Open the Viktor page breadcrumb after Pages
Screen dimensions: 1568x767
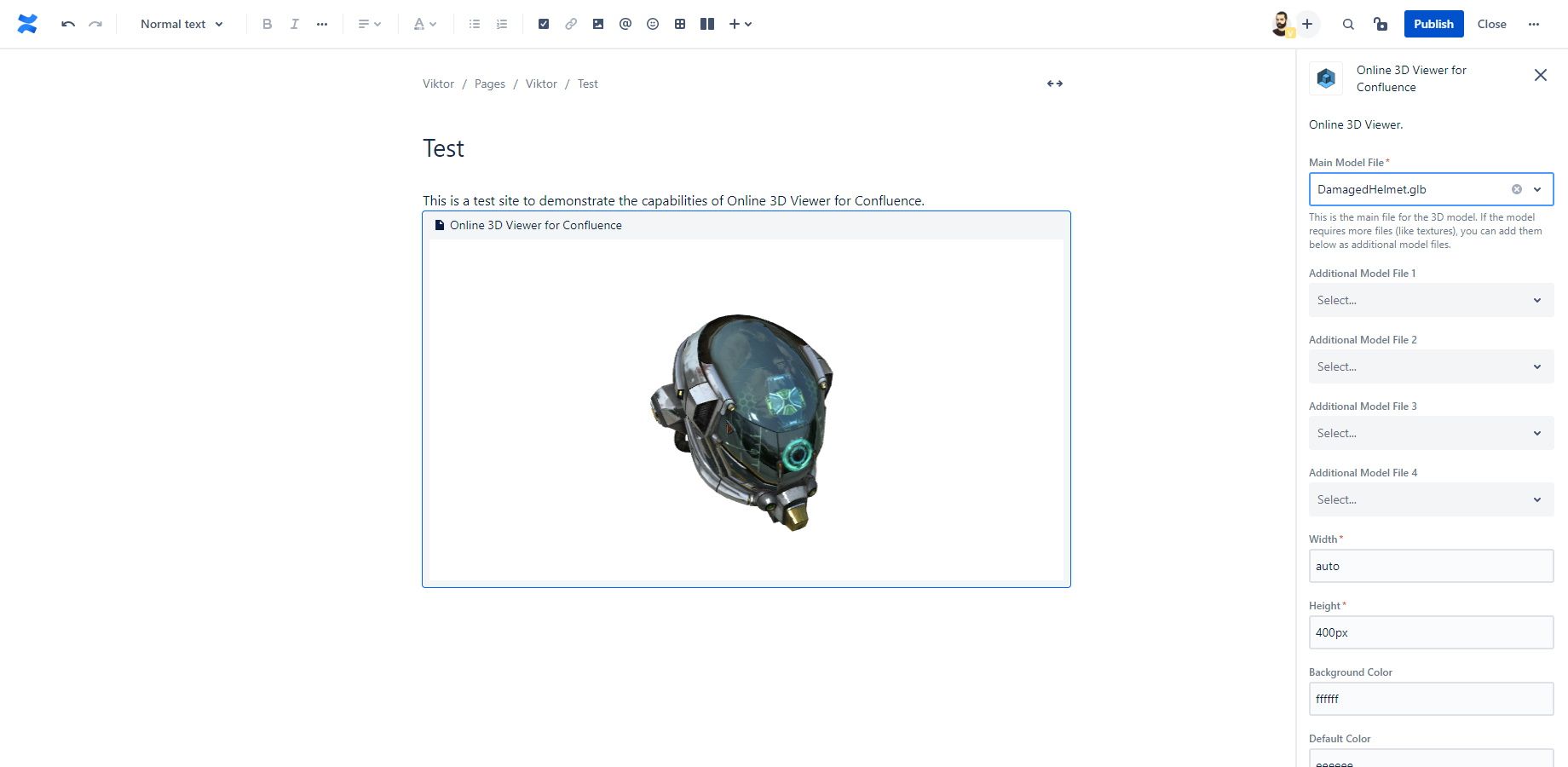click(x=541, y=84)
